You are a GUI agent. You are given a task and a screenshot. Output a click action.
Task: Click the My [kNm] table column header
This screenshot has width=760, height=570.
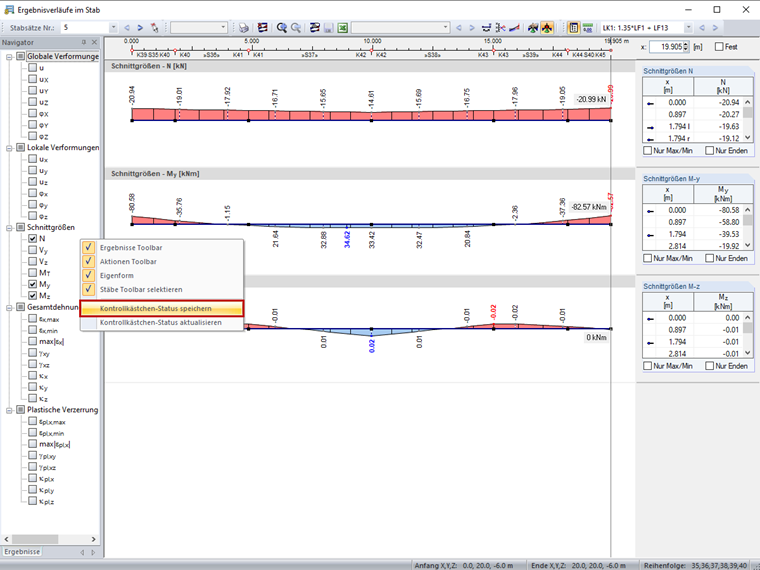tap(723, 194)
